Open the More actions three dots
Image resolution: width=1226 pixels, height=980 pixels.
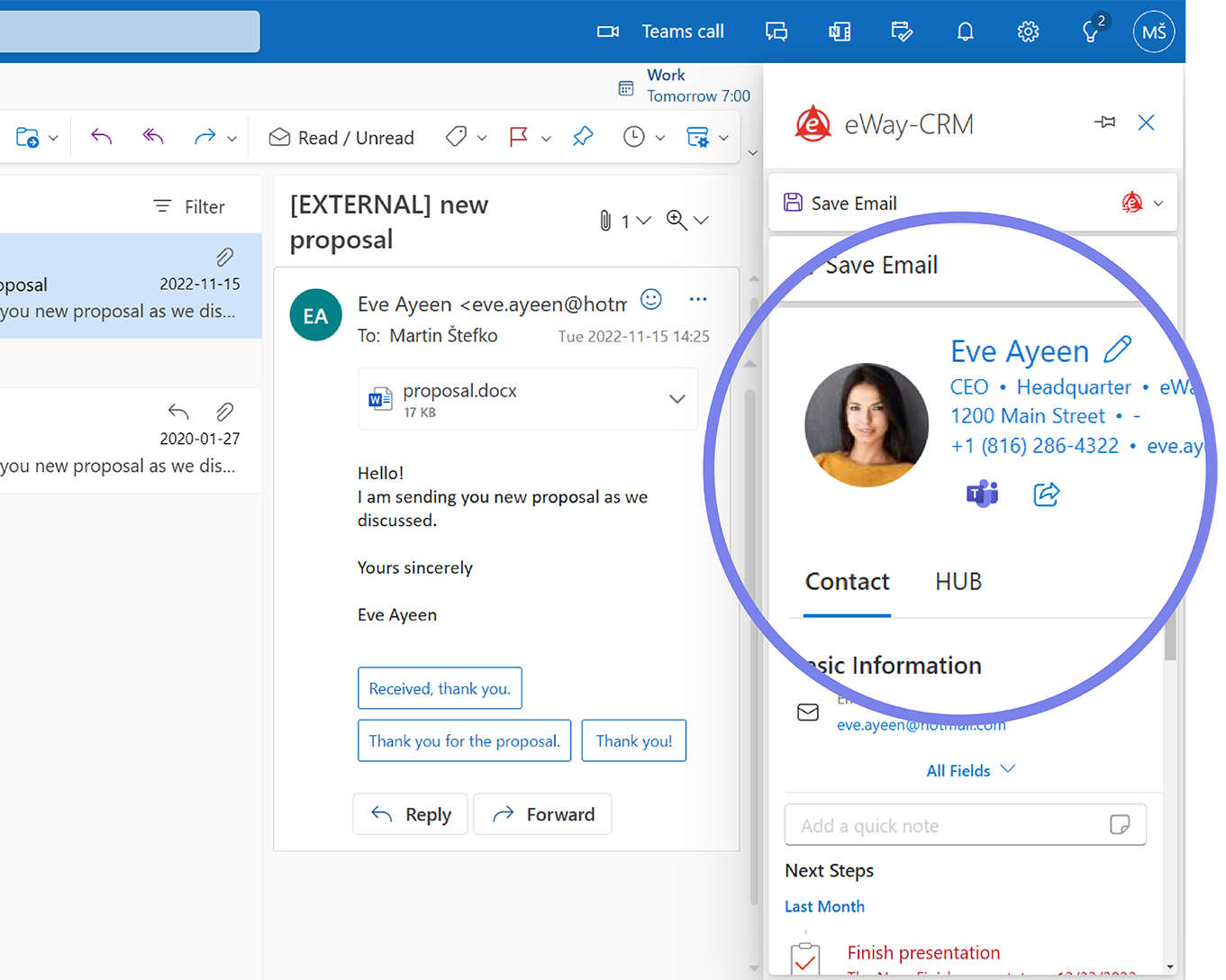[x=698, y=299]
